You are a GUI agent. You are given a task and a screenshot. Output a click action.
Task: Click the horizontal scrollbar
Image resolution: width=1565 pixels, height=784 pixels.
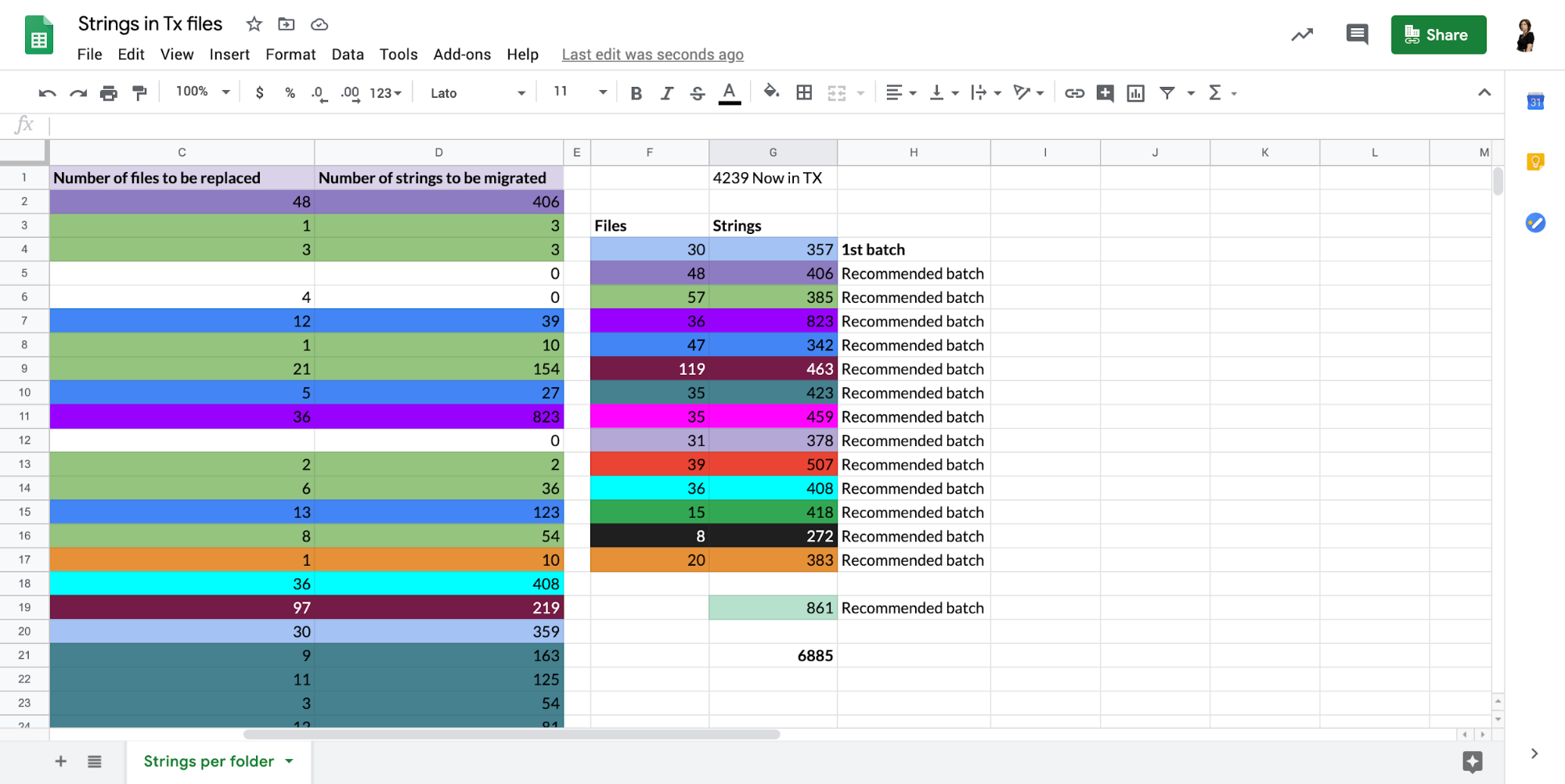[511, 734]
